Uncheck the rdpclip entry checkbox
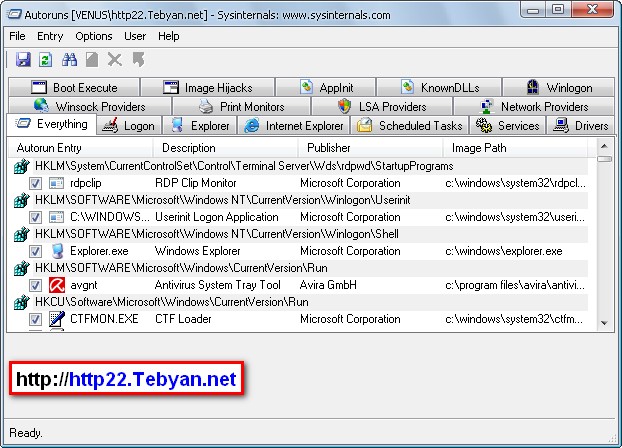 35,183
